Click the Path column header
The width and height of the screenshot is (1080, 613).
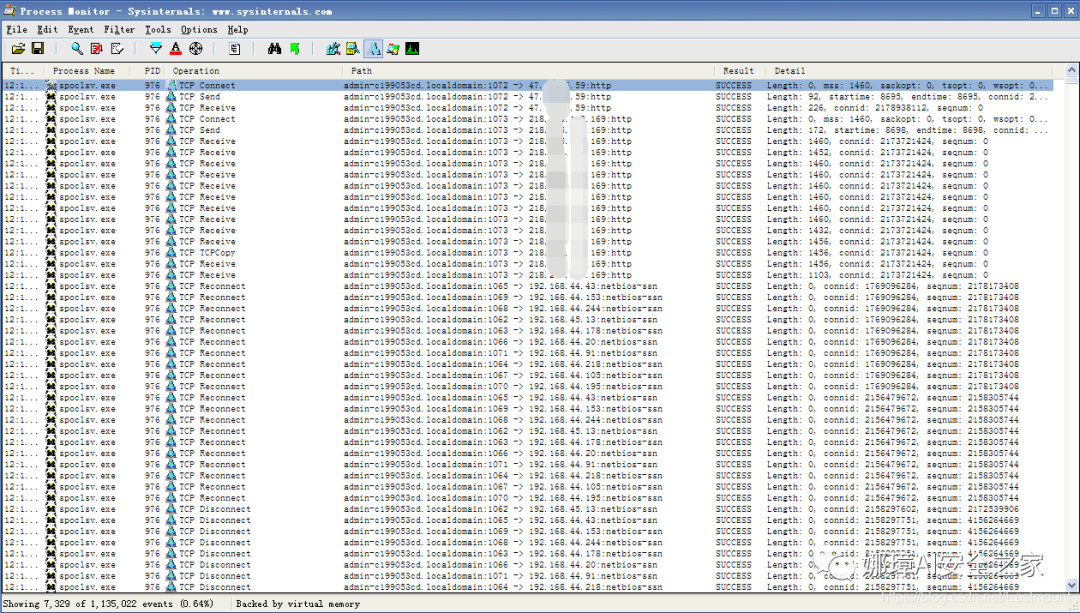528,71
